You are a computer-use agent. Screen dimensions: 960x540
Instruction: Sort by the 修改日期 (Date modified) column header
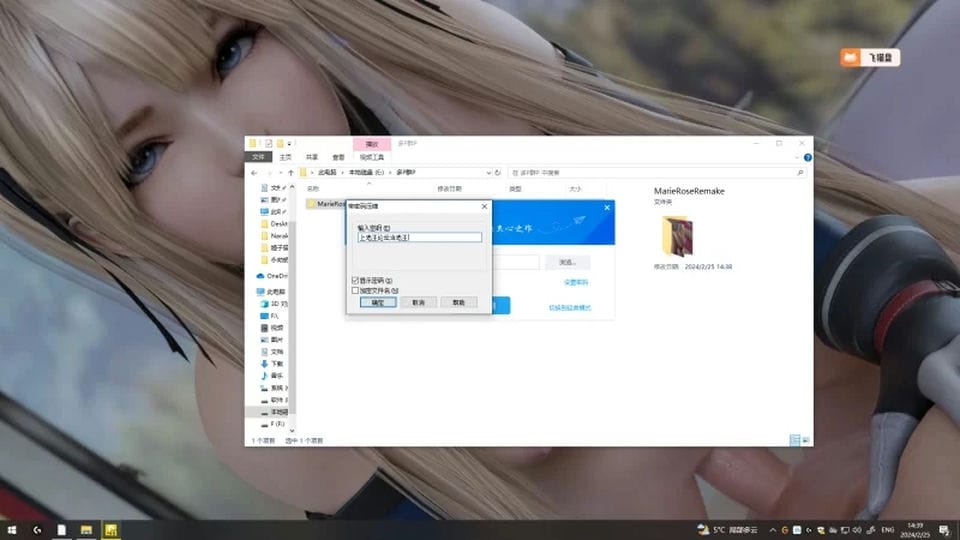pyautogui.click(x=449, y=189)
